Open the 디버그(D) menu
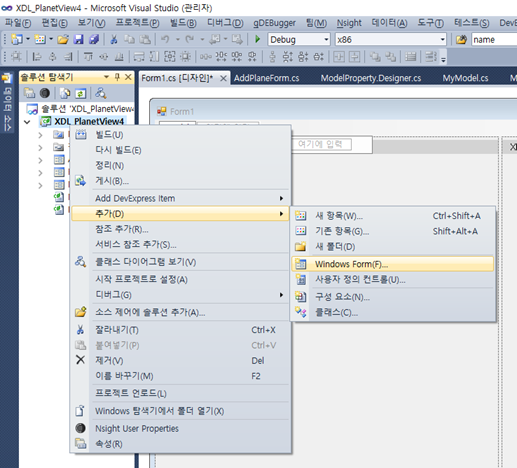This screenshot has width=517, height=468. coord(225,23)
